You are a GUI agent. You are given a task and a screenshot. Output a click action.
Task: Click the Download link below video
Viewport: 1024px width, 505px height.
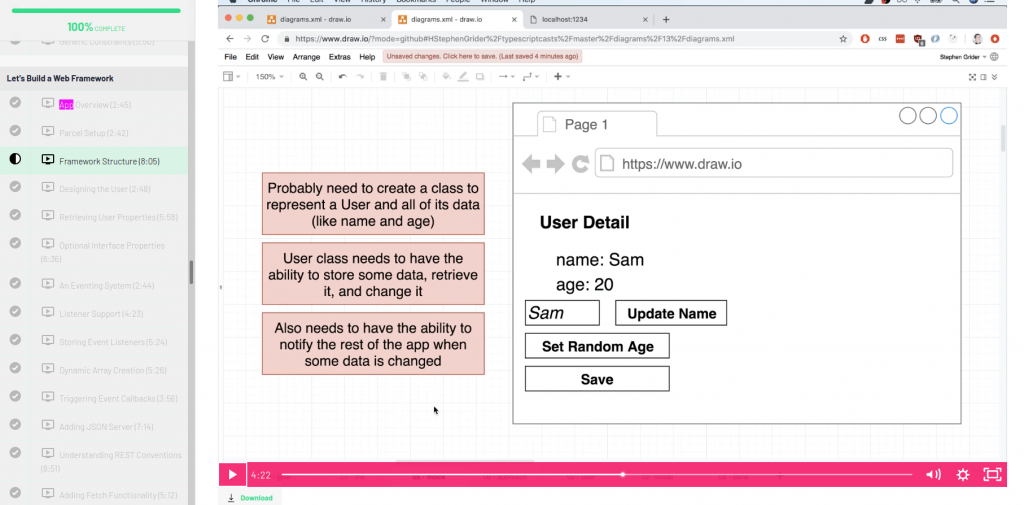pos(250,498)
